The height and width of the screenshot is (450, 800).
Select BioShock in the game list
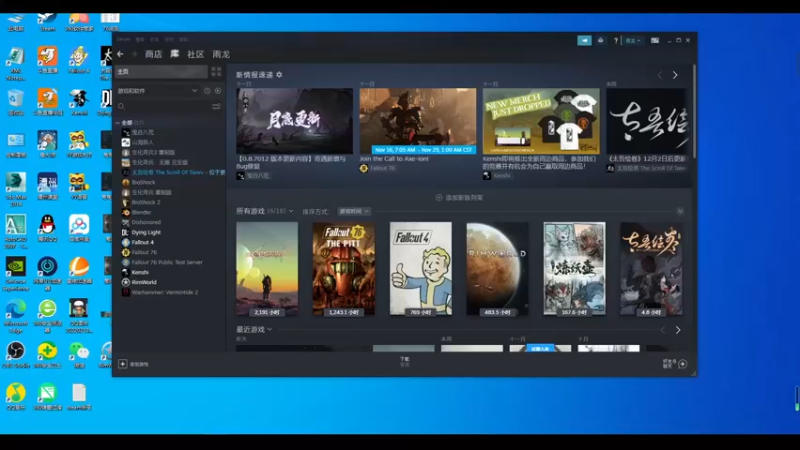pos(143,182)
